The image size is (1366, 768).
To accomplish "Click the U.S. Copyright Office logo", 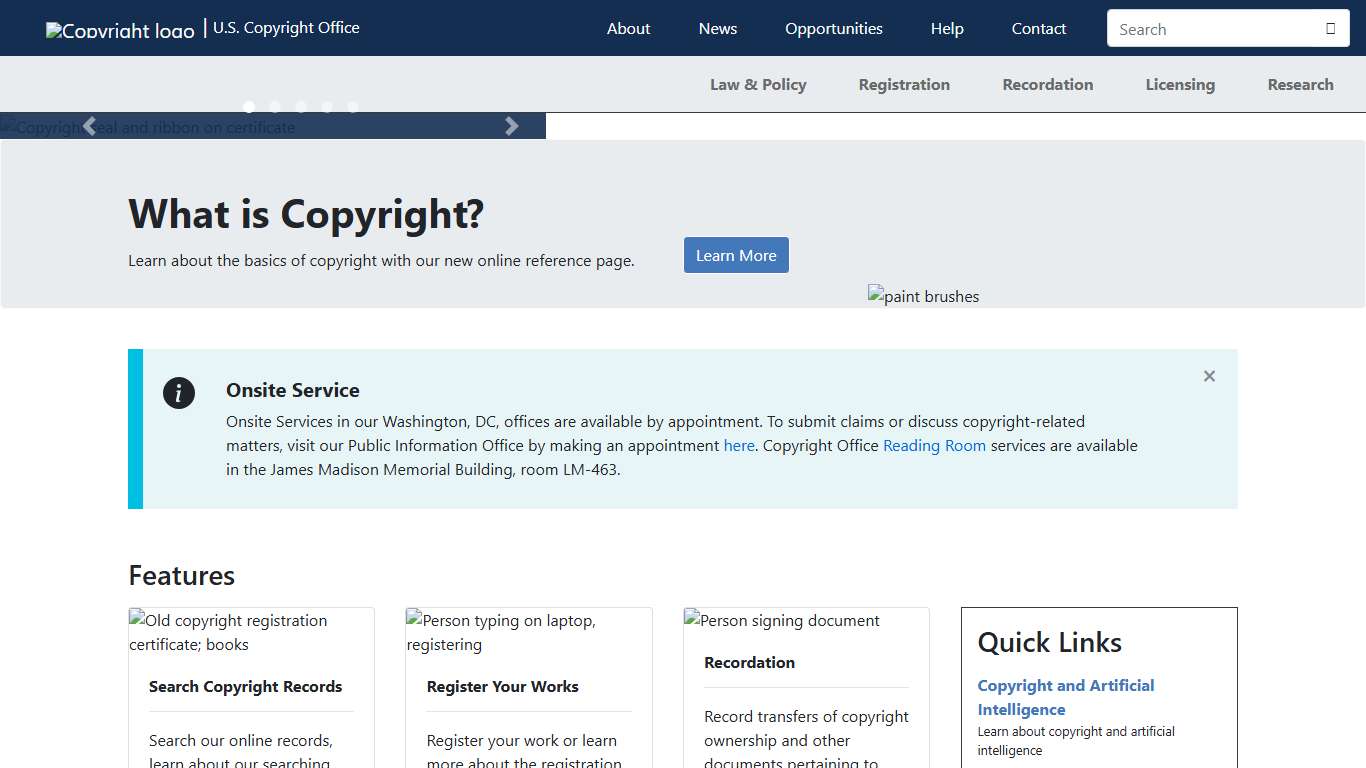I will point(119,28).
